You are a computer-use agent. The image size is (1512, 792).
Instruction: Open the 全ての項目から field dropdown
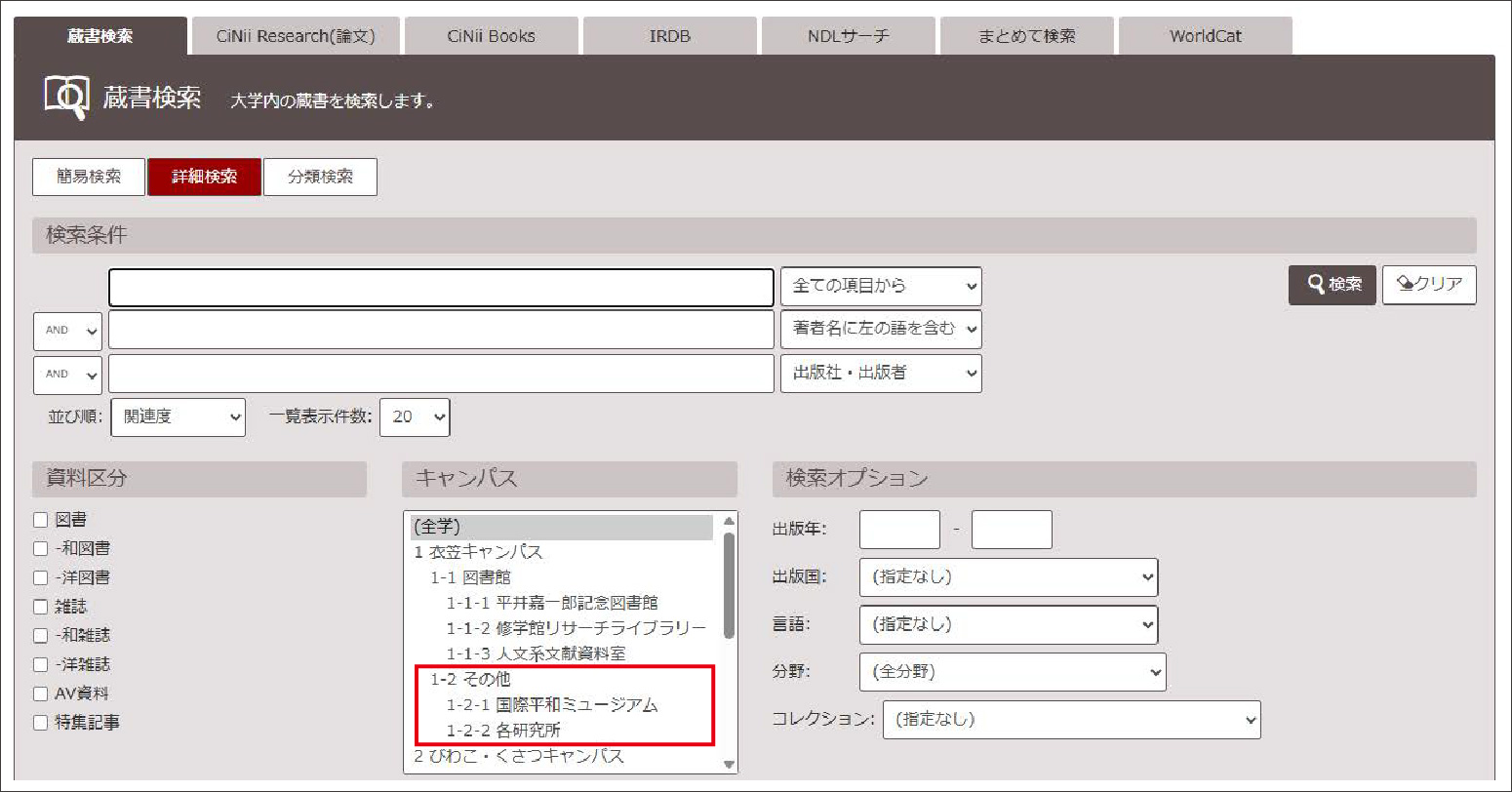(880, 287)
